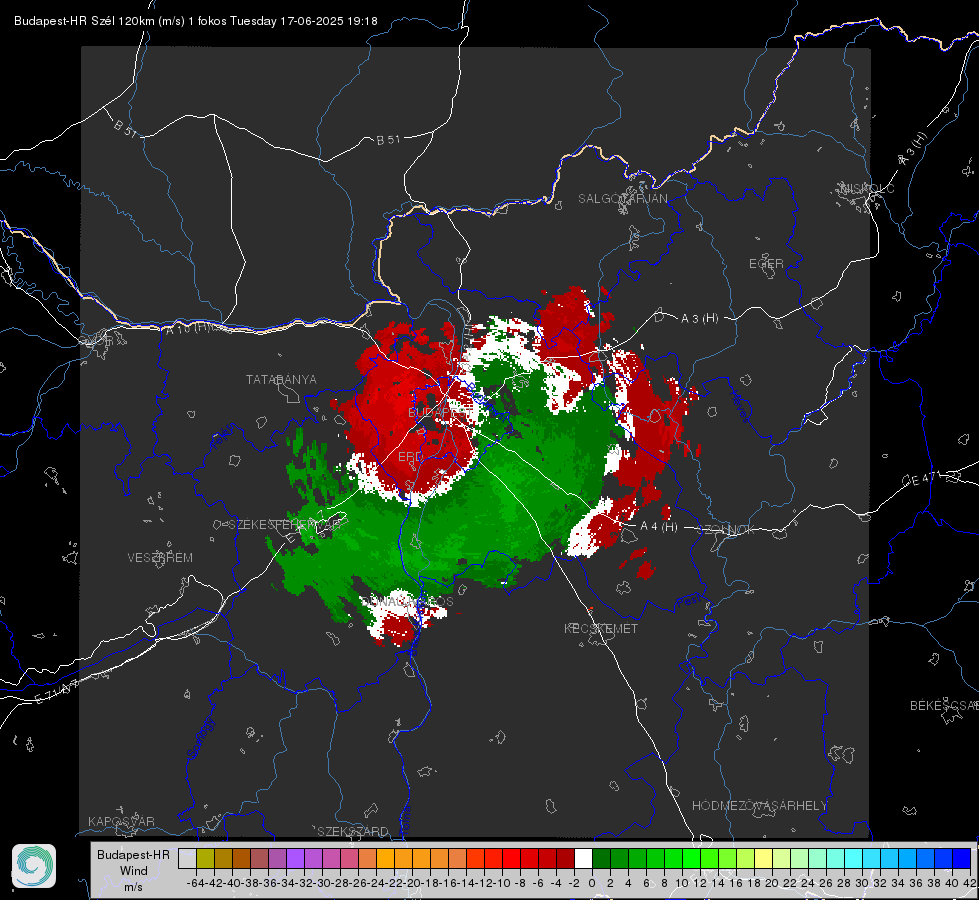Click the ÉRD town label
This screenshot has height=900, width=979.
(410, 457)
